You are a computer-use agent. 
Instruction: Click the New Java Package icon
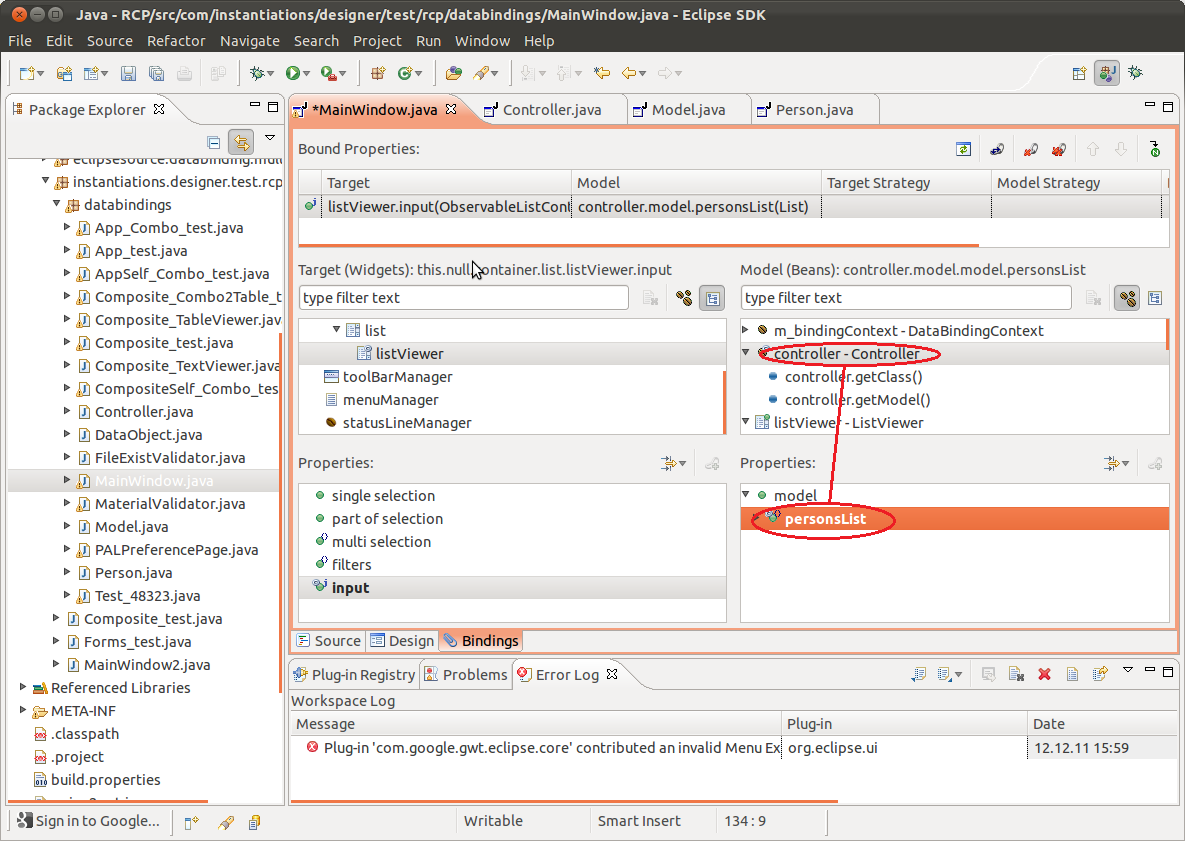[x=378, y=73]
